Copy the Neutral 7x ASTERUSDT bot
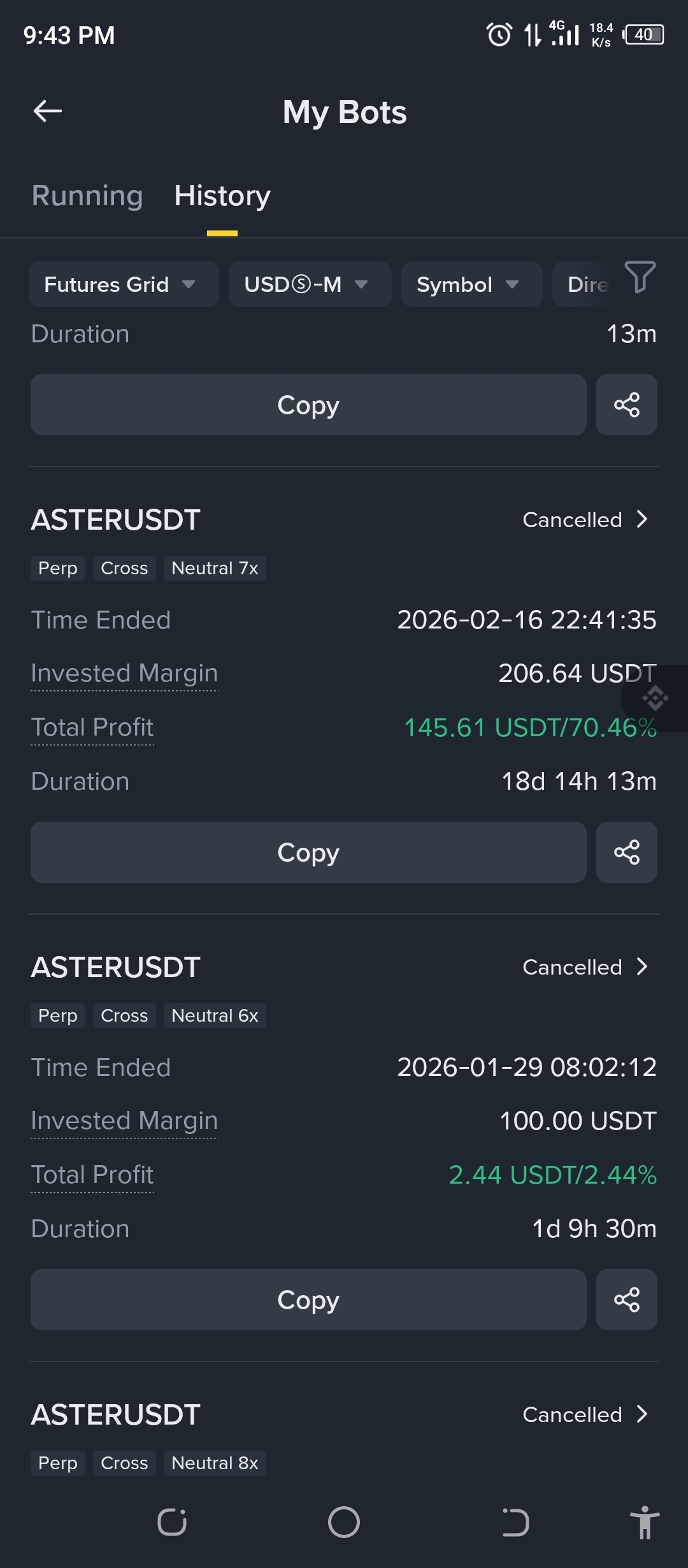Screen dimensions: 688x1568 (308, 852)
